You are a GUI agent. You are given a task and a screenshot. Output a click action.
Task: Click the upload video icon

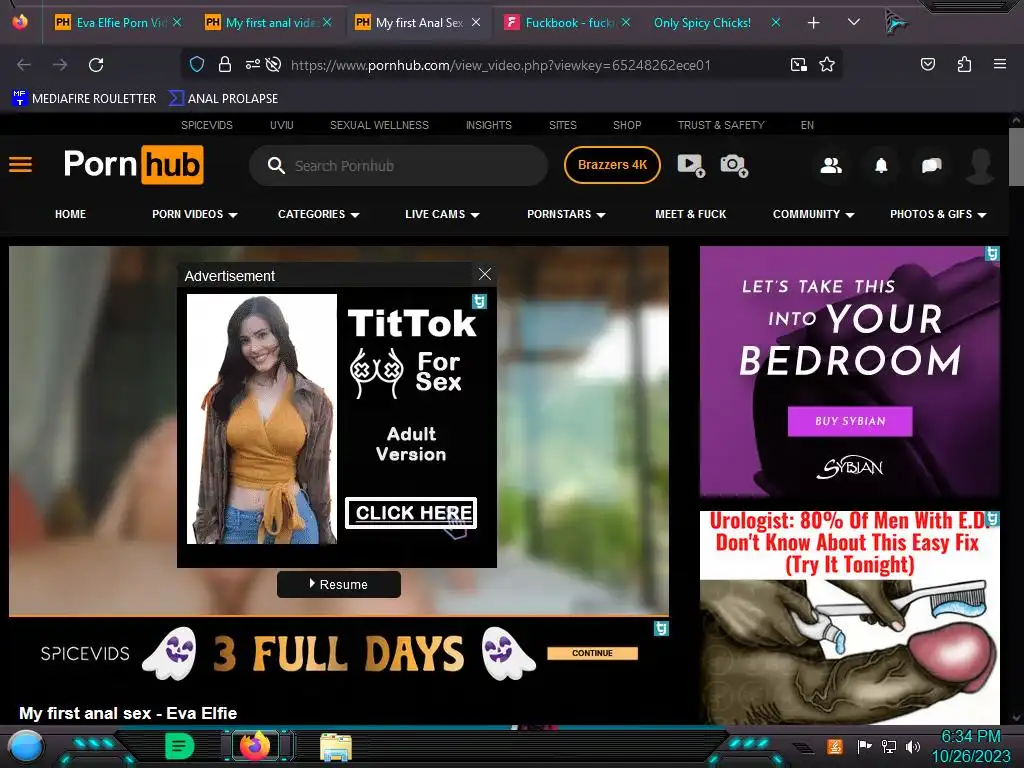(x=690, y=165)
